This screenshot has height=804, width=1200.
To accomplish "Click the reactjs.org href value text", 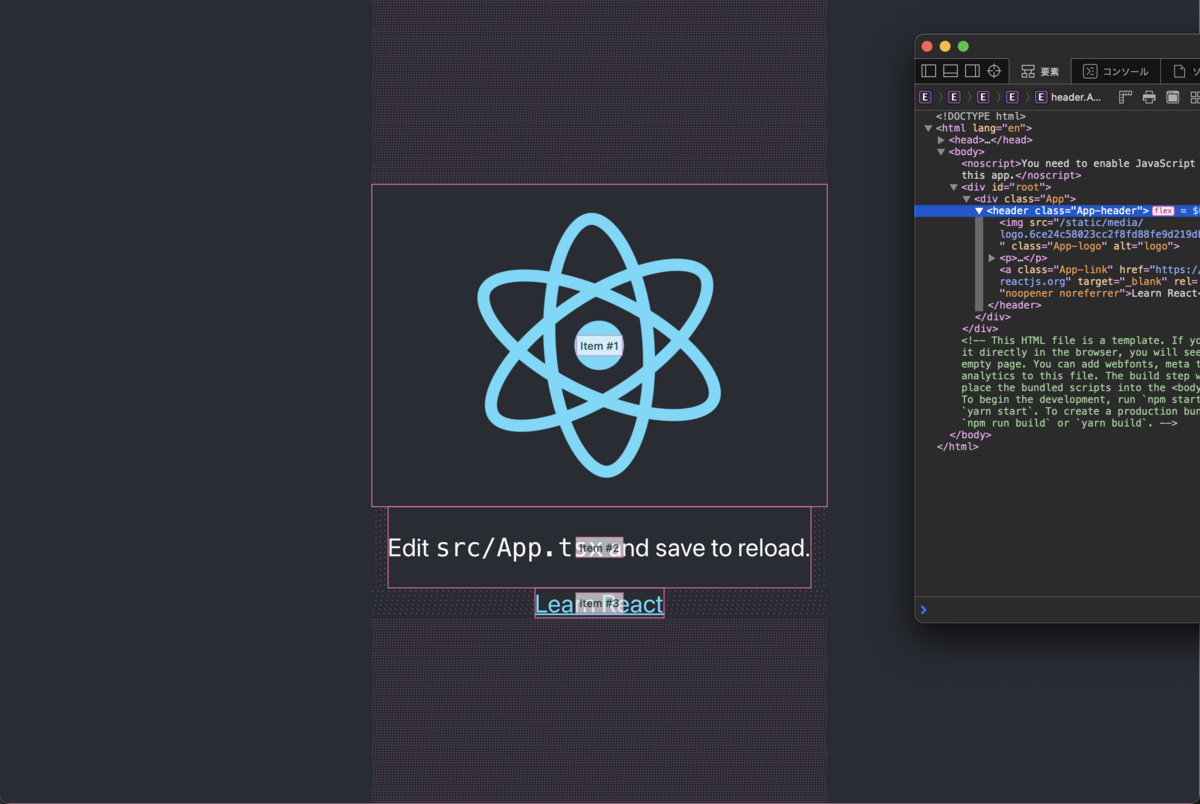I will click(1034, 281).
